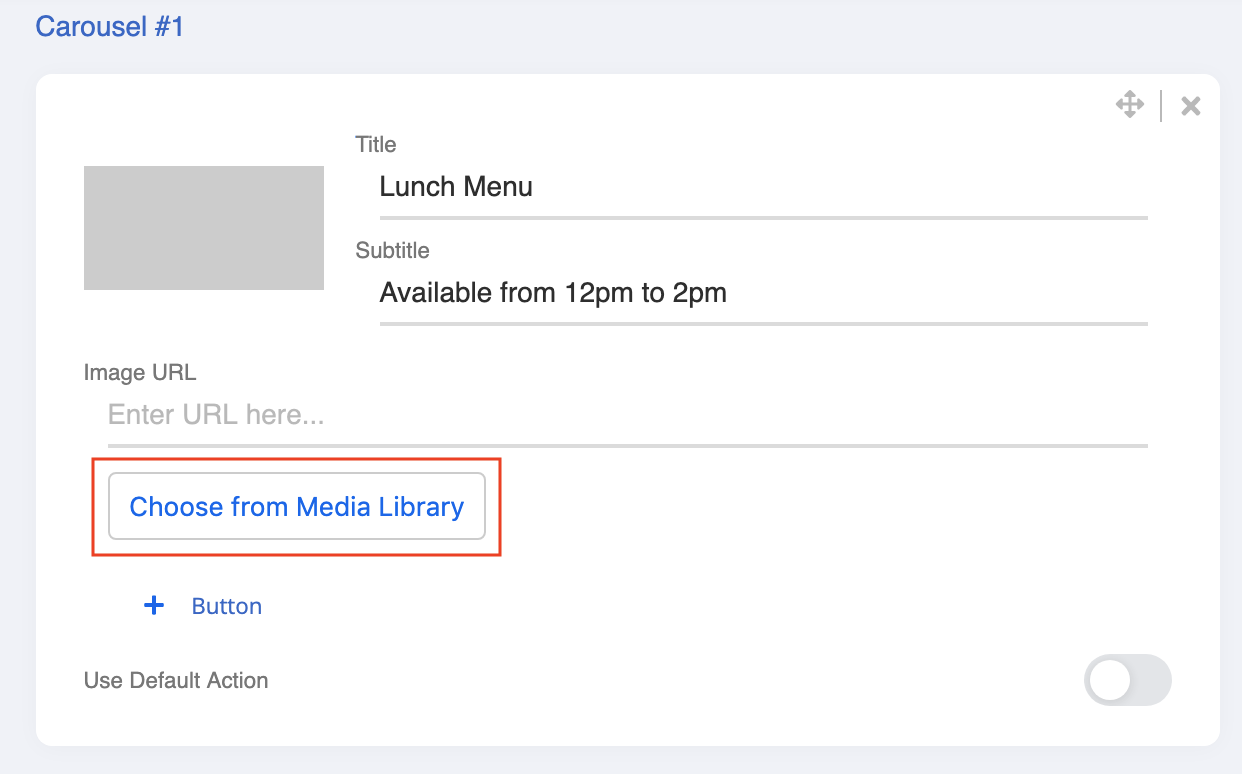Screen dimensions: 1242x774
Task: Toggle the Use Default Action switch
Action: point(1127,681)
